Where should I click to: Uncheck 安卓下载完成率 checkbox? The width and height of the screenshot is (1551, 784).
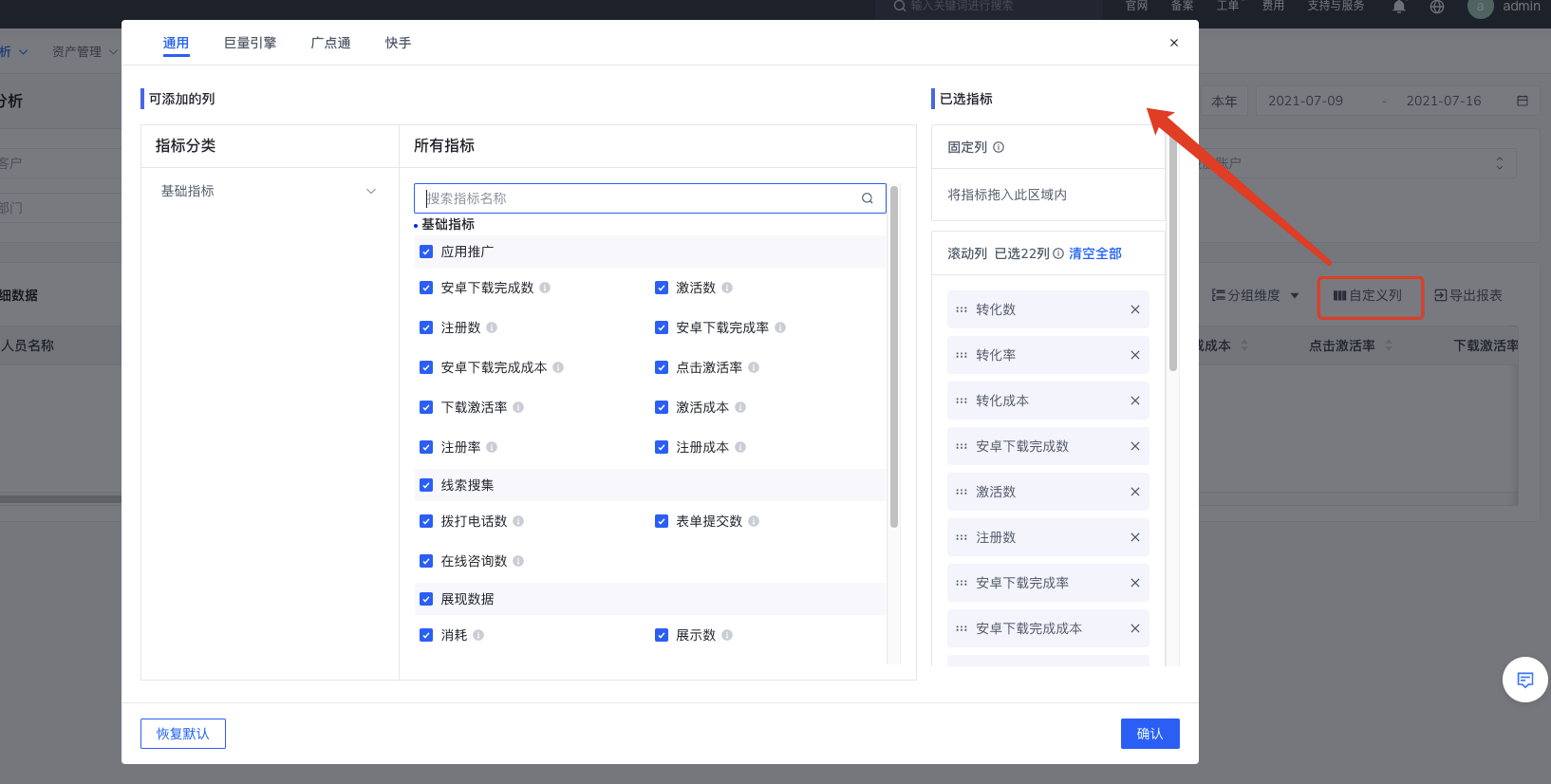[x=662, y=327]
